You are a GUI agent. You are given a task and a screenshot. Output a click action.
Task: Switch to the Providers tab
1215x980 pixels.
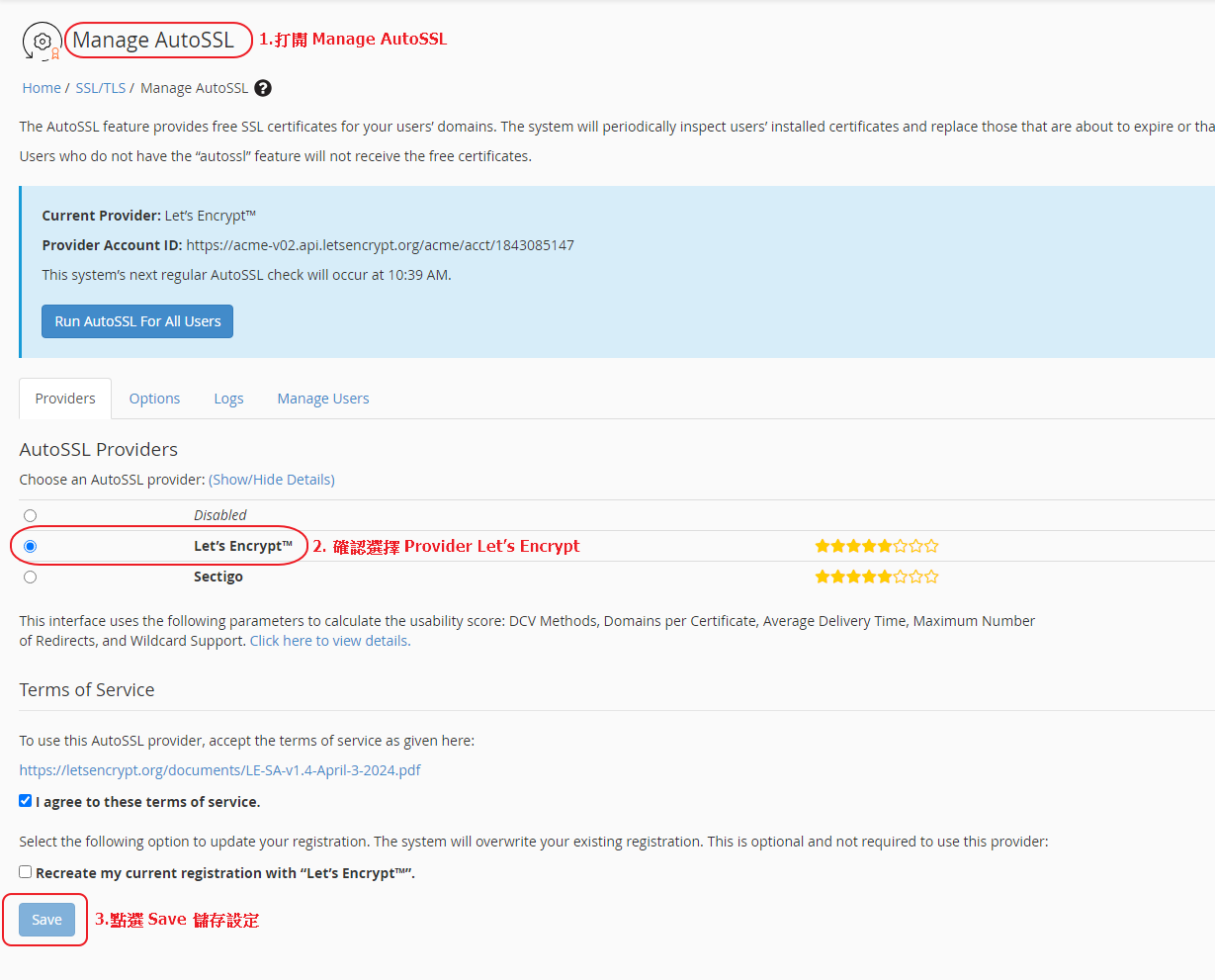click(x=65, y=399)
